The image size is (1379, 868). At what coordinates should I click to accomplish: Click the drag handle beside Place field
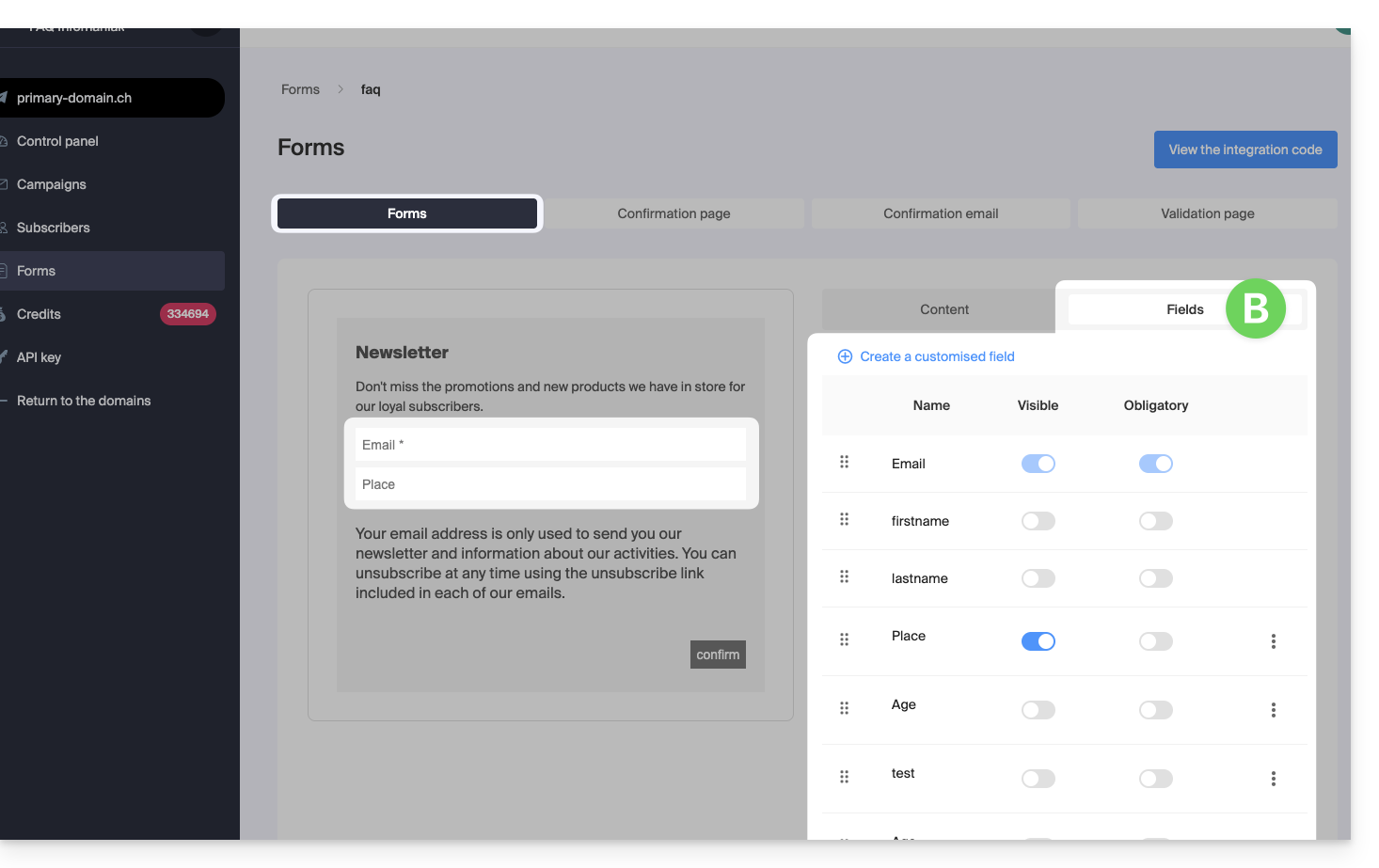pyautogui.click(x=844, y=639)
